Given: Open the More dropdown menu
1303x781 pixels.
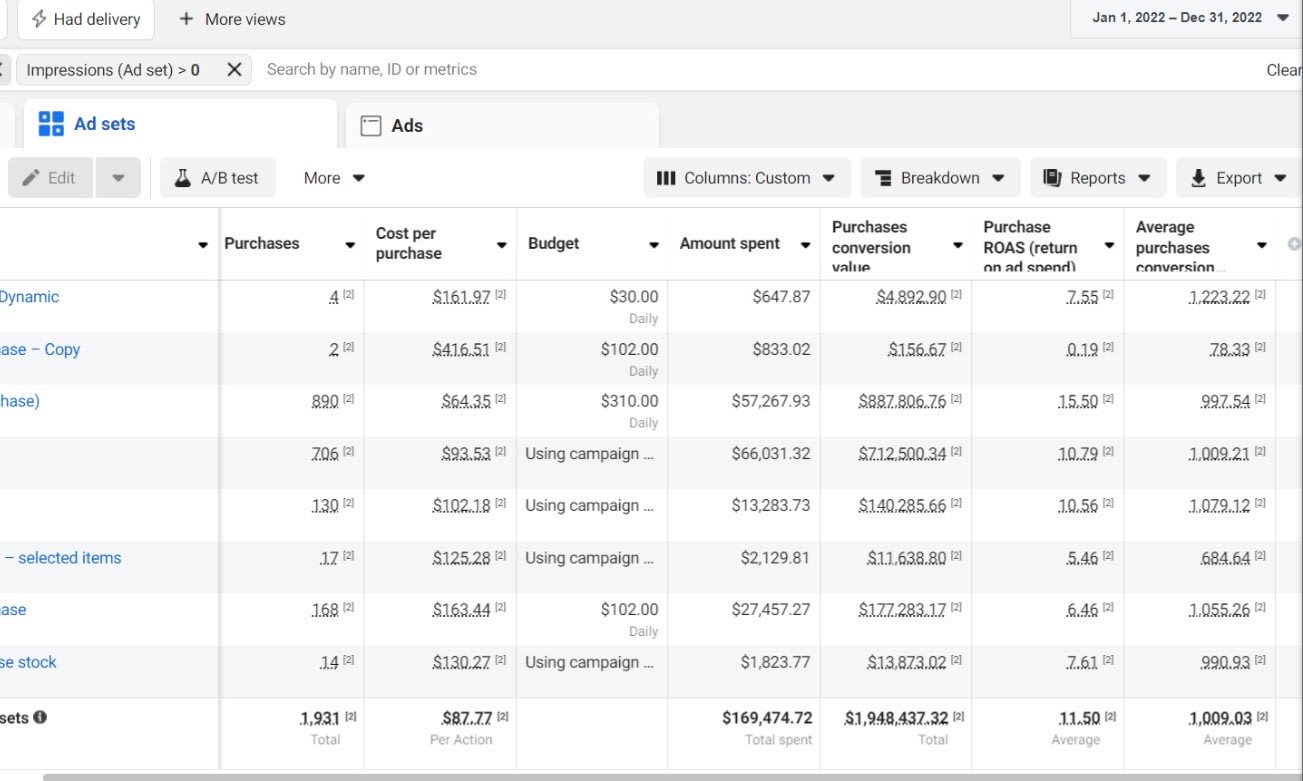Looking at the screenshot, I should coord(334,178).
